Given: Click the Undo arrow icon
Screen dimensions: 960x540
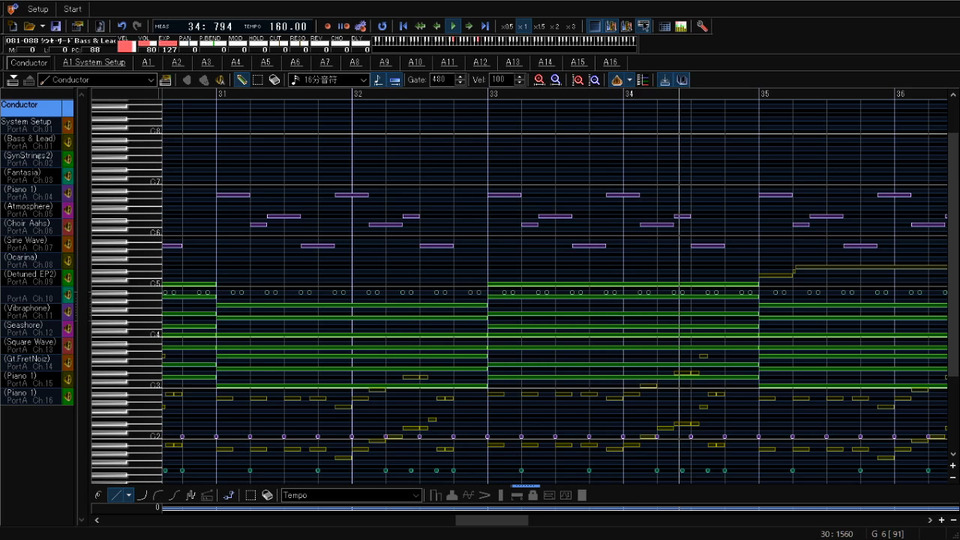Looking at the screenshot, I should [121, 26].
